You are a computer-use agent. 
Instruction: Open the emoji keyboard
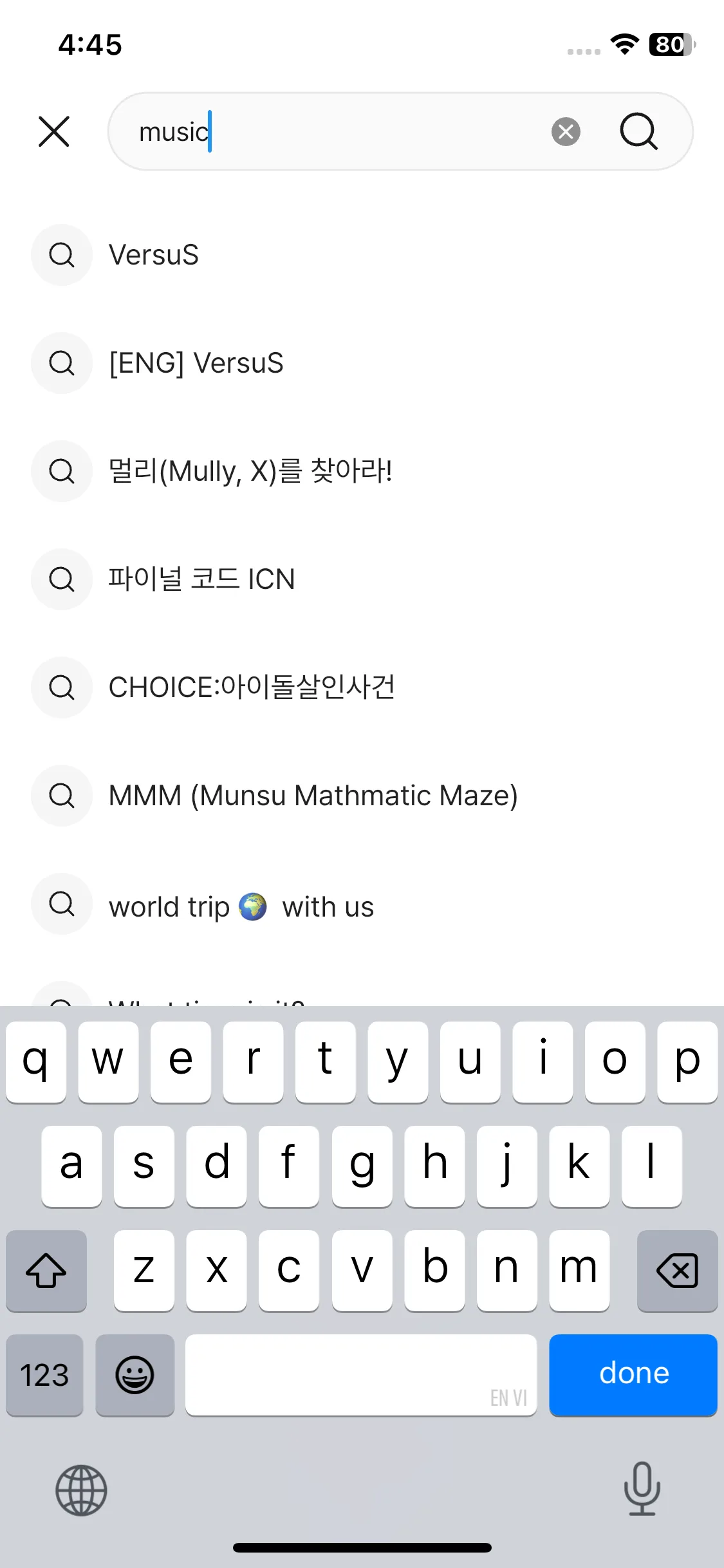click(x=135, y=1375)
